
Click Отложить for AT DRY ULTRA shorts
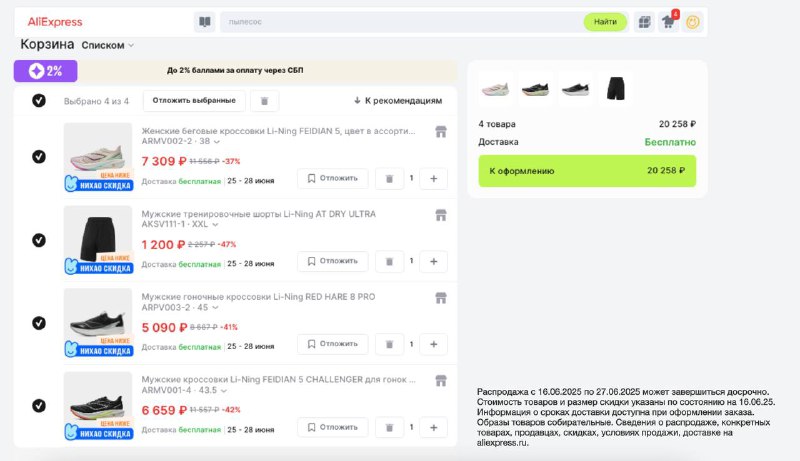[x=333, y=261]
